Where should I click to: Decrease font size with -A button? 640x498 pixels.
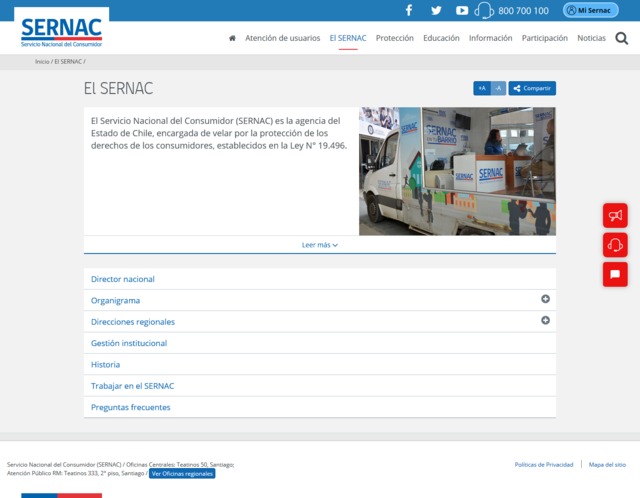pyautogui.click(x=498, y=88)
